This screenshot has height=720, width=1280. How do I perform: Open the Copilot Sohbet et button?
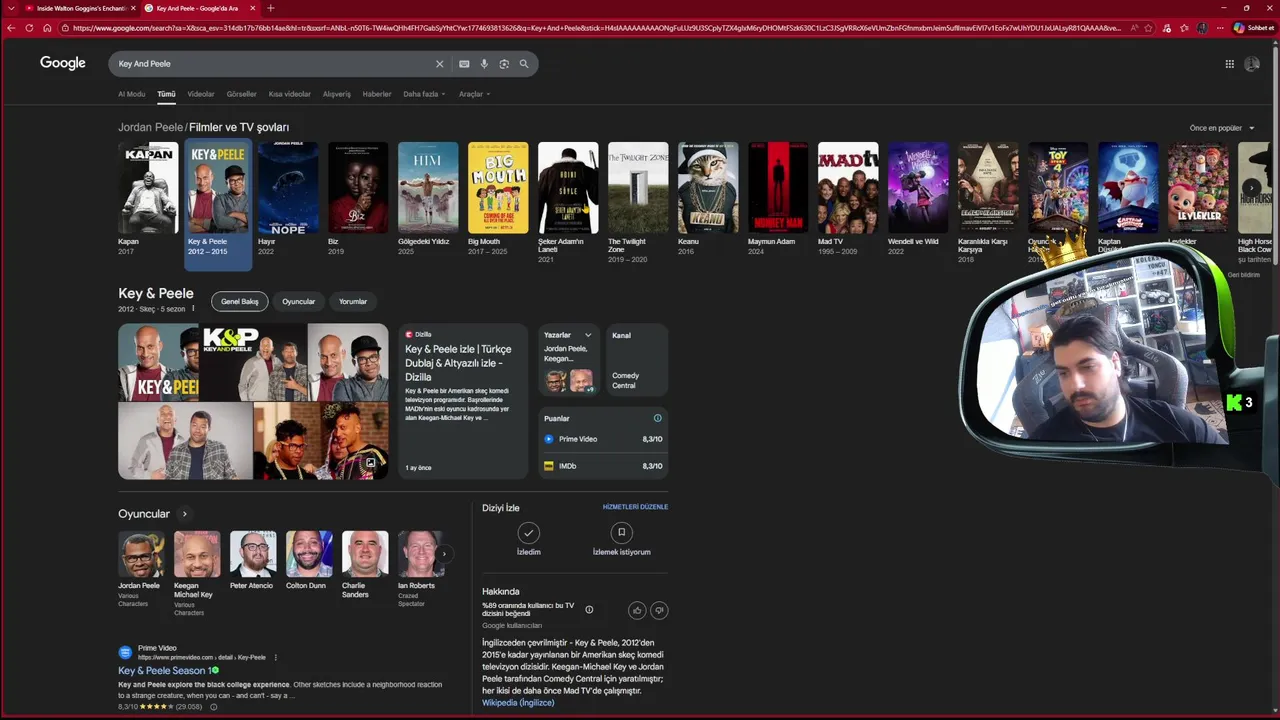tap(1254, 28)
